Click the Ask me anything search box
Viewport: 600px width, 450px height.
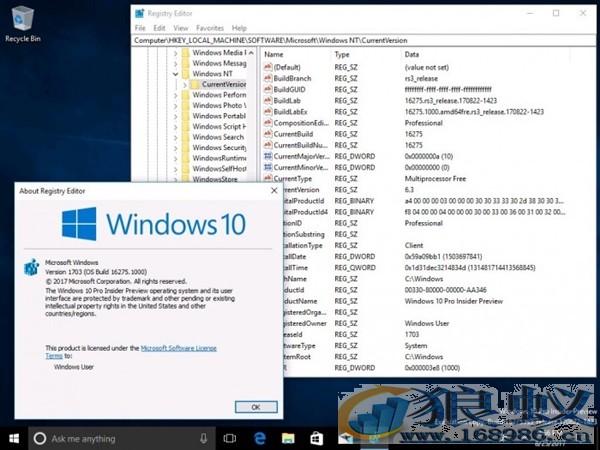click(121, 439)
